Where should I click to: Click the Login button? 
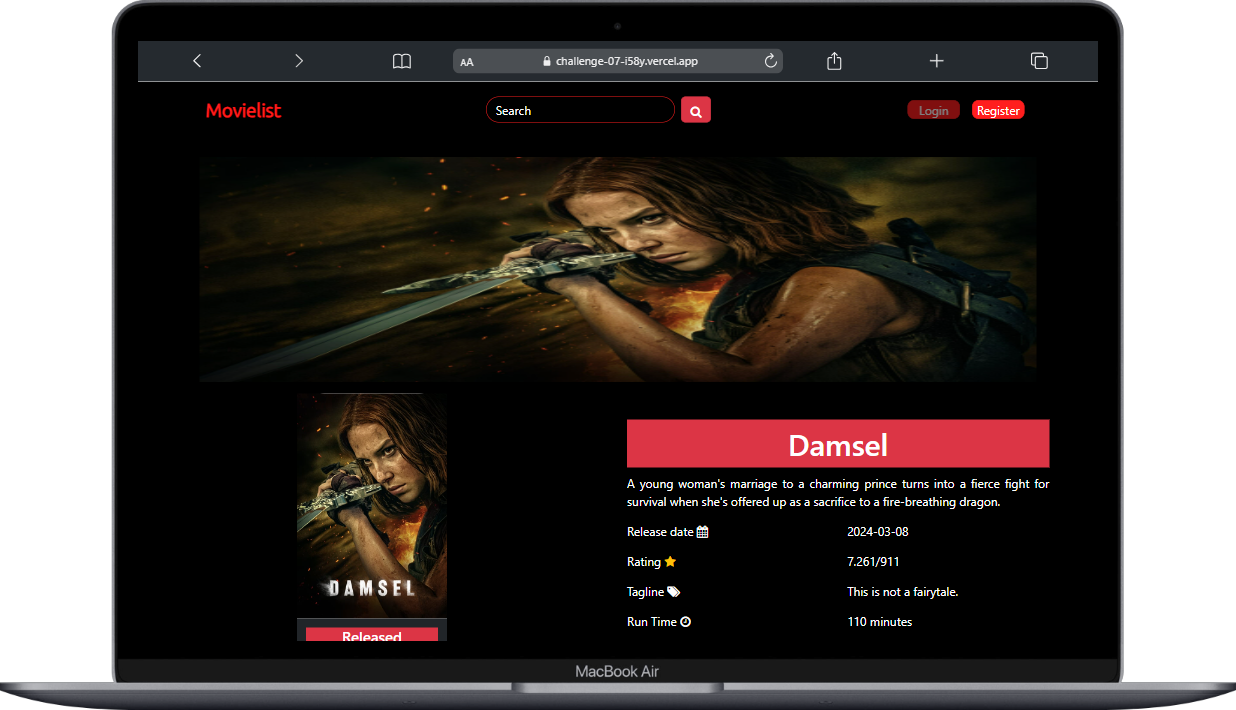click(933, 111)
